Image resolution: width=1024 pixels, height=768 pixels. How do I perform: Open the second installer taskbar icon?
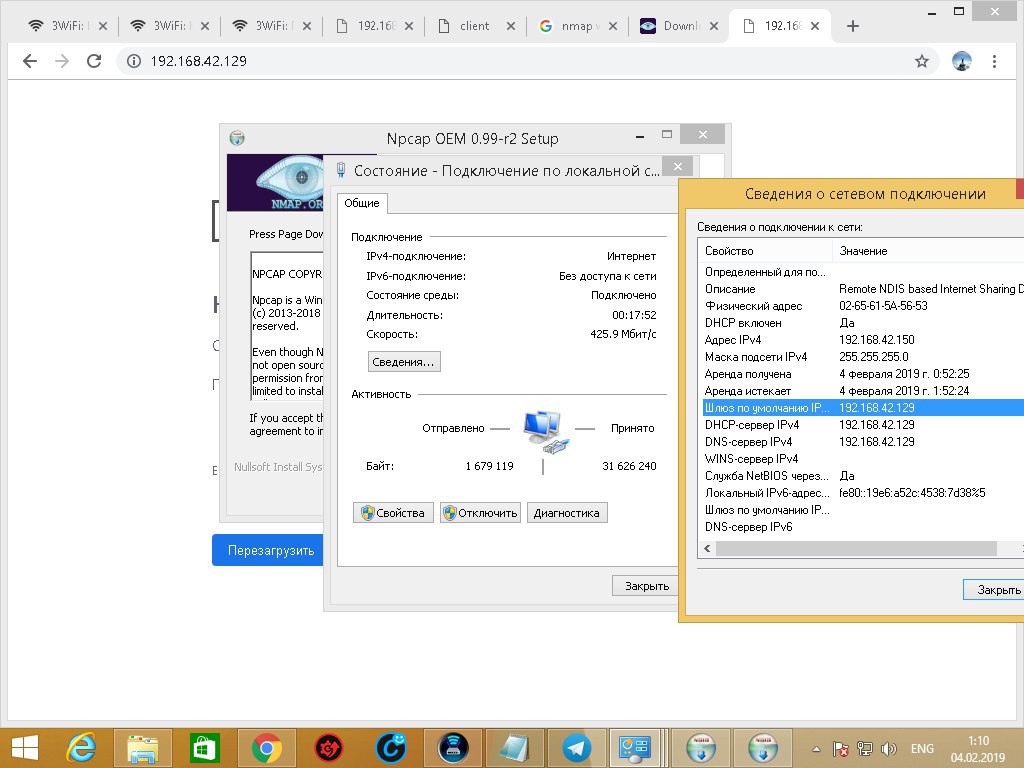tap(763, 748)
